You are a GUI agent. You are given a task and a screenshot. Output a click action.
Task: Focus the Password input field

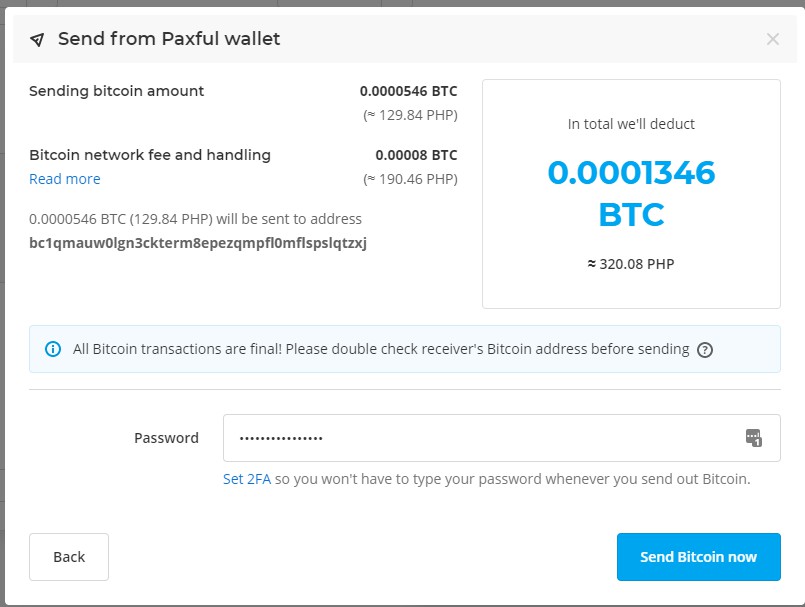[x=480, y=438]
